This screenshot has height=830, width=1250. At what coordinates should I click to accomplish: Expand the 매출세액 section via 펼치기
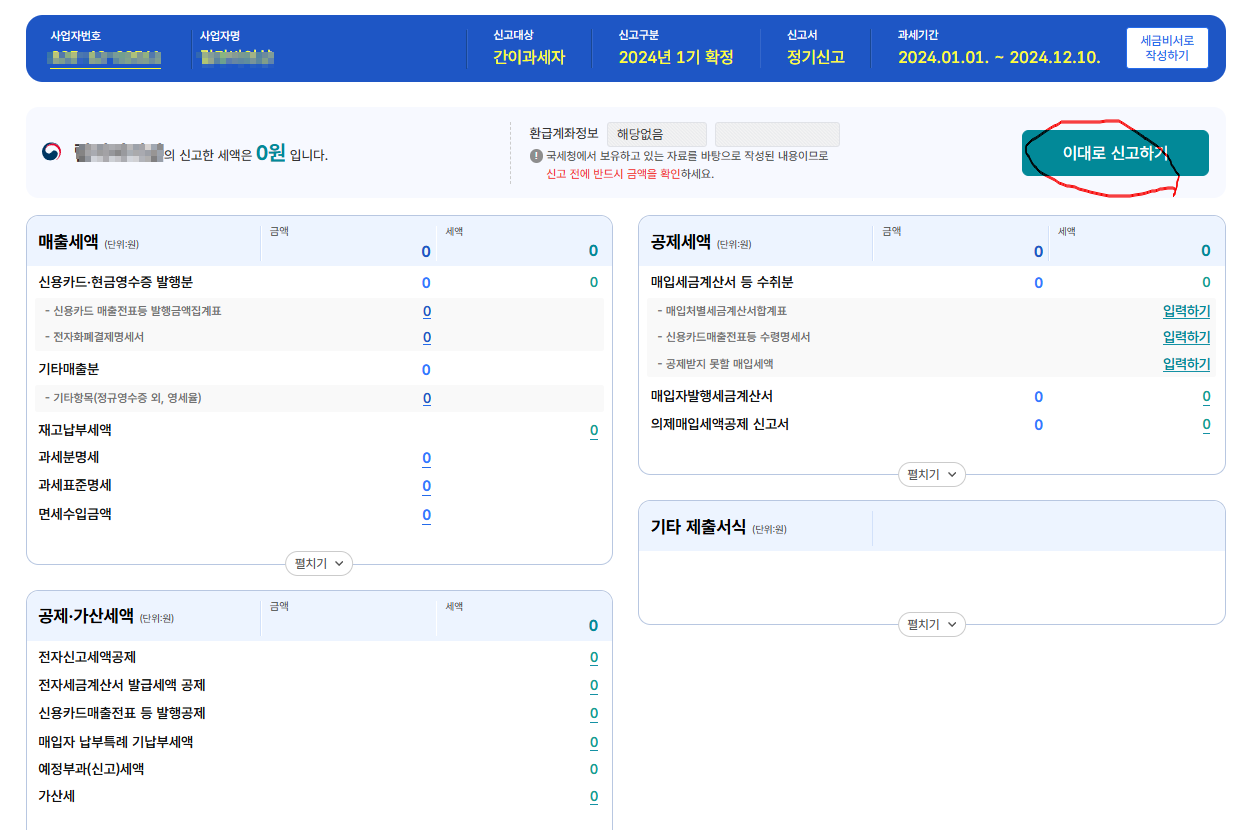318,563
